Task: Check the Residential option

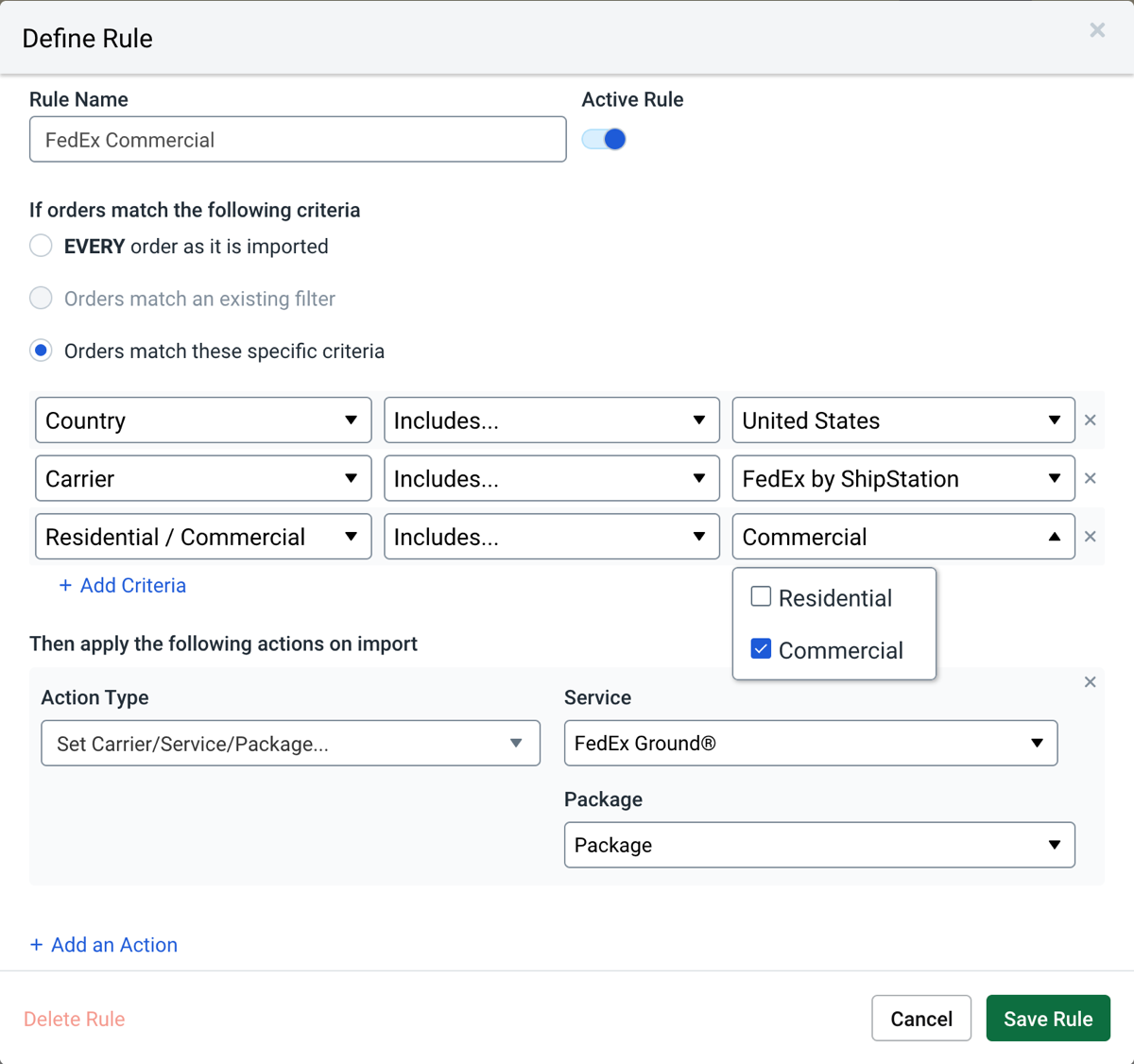Action: pos(761,597)
